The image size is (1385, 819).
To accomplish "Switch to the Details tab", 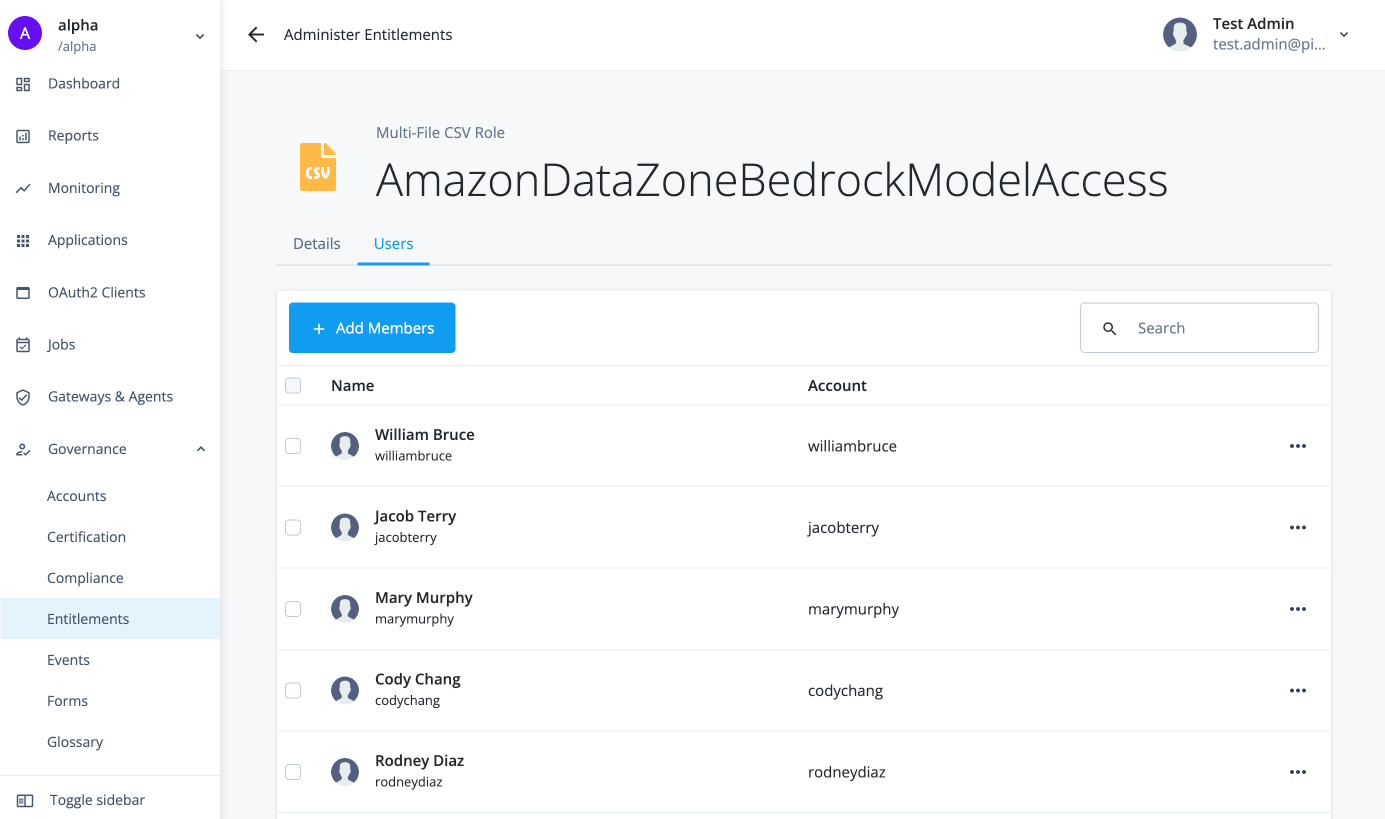I will coord(316,243).
